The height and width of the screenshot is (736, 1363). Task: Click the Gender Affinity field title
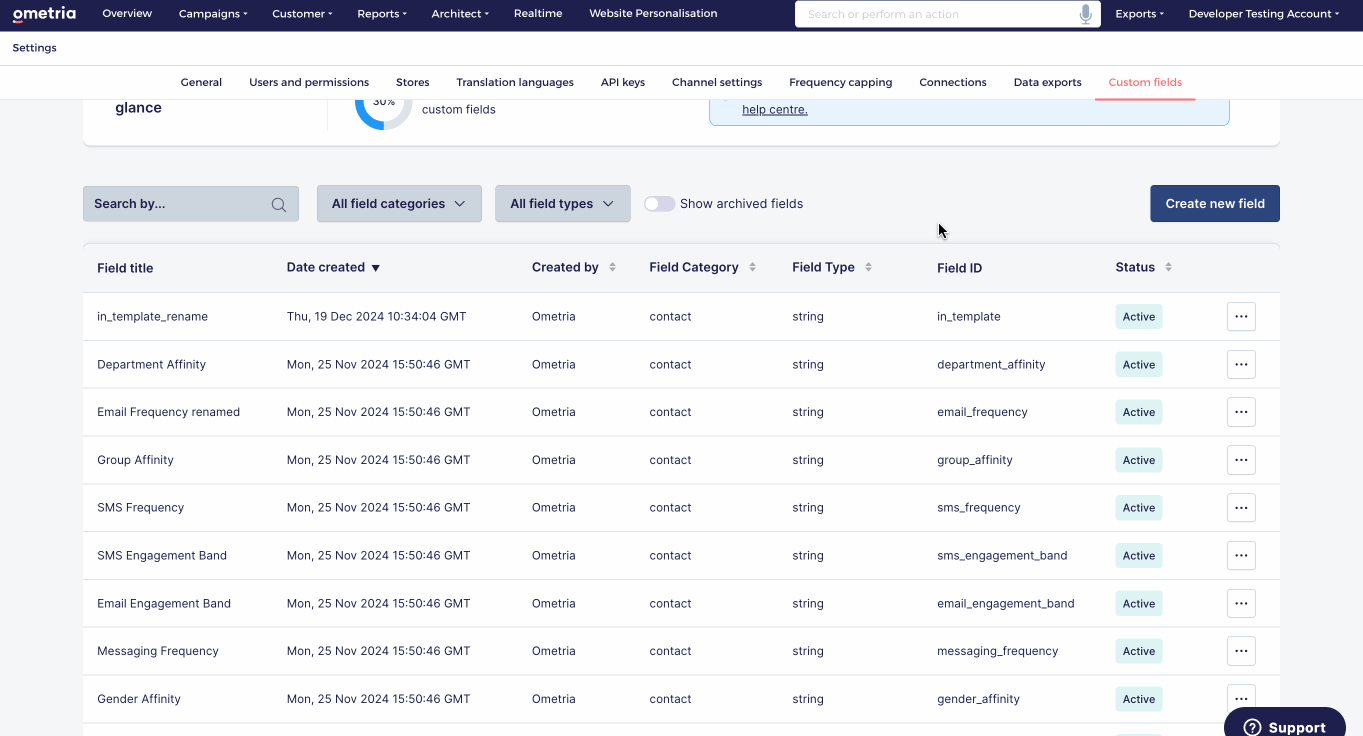point(139,699)
